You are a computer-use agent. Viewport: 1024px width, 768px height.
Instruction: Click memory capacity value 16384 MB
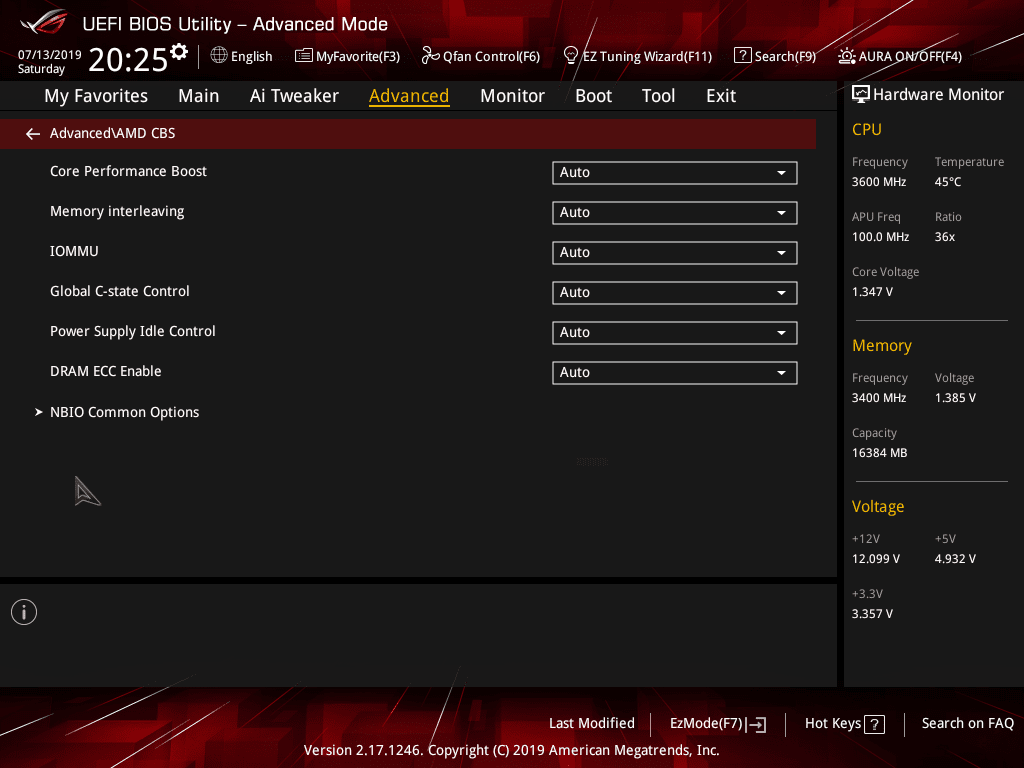coord(879,453)
